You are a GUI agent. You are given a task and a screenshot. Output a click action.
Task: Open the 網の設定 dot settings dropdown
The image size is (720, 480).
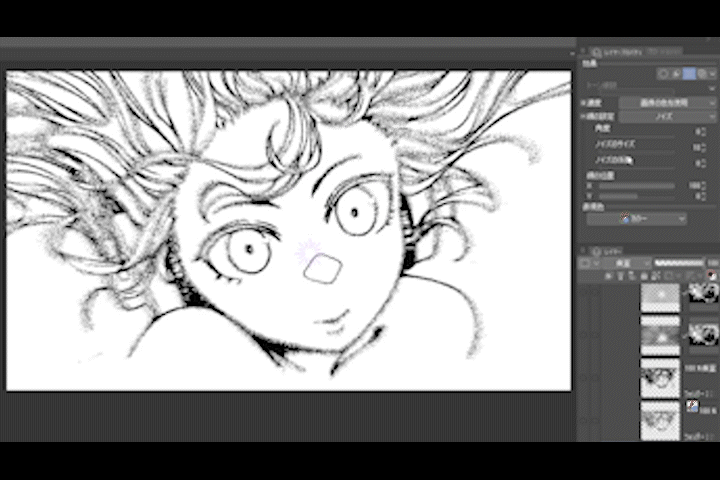[667, 117]
